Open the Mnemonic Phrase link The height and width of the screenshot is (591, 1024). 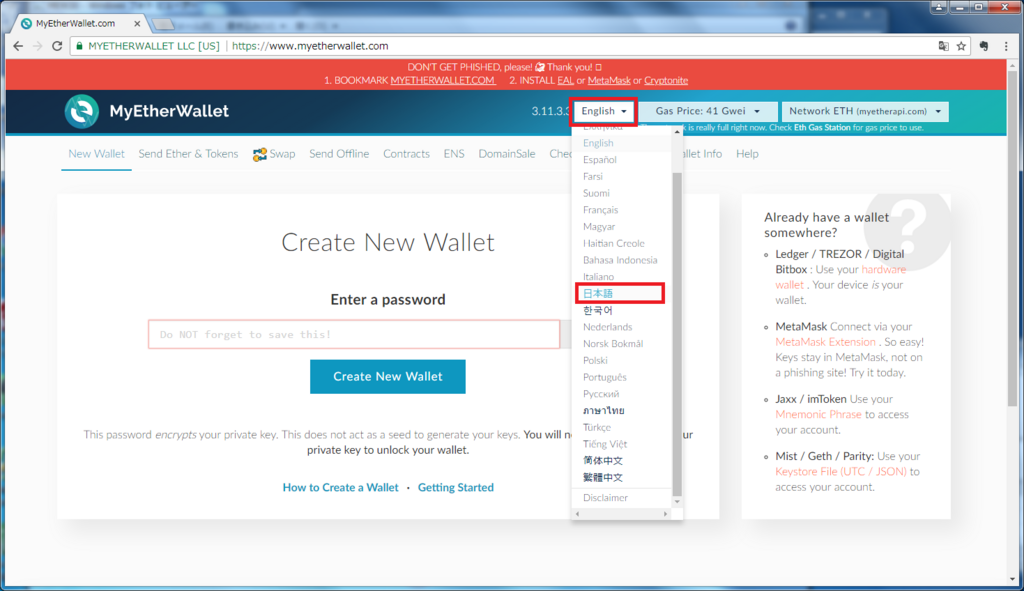coord(818,415)
